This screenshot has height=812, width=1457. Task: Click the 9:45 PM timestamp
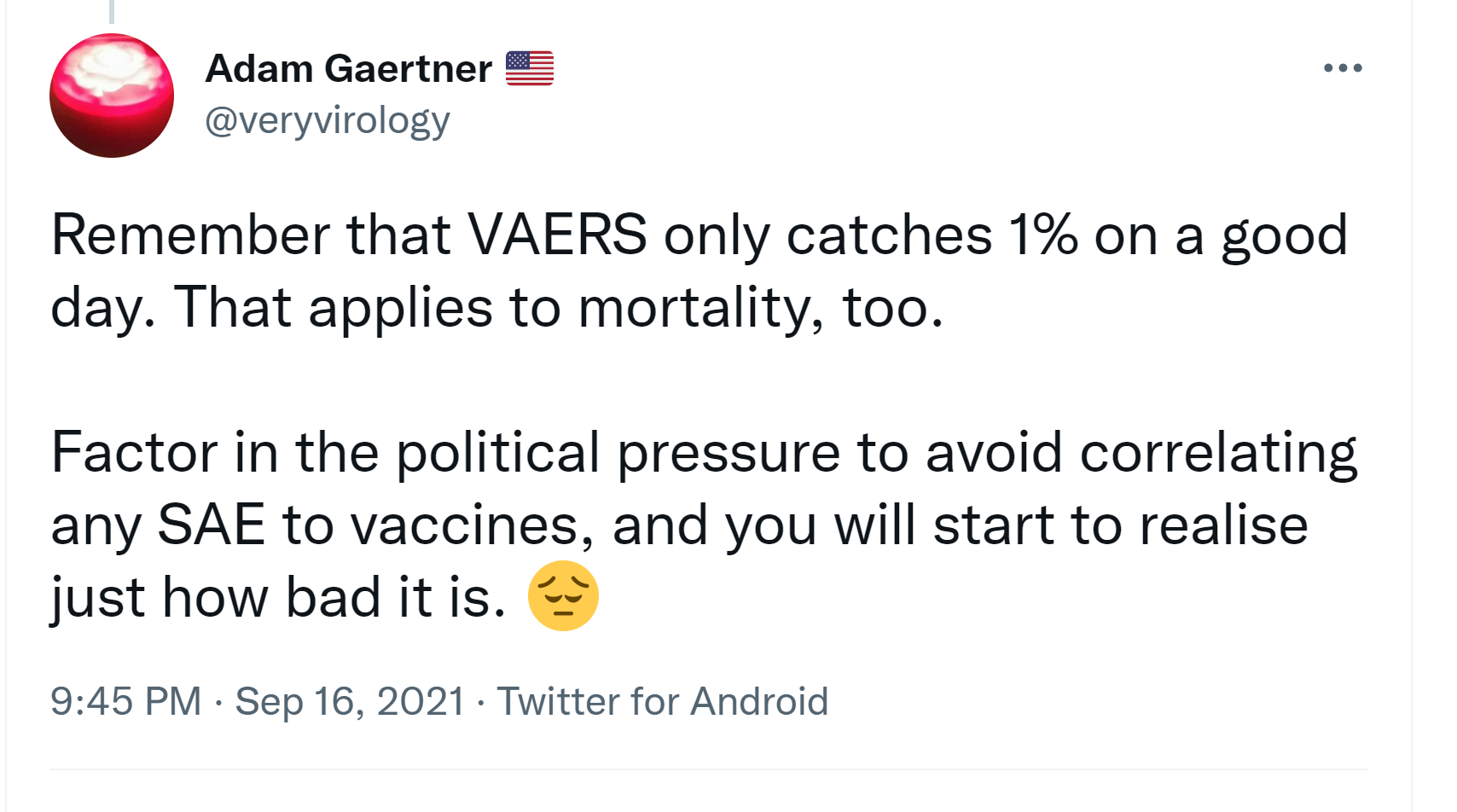125,701
